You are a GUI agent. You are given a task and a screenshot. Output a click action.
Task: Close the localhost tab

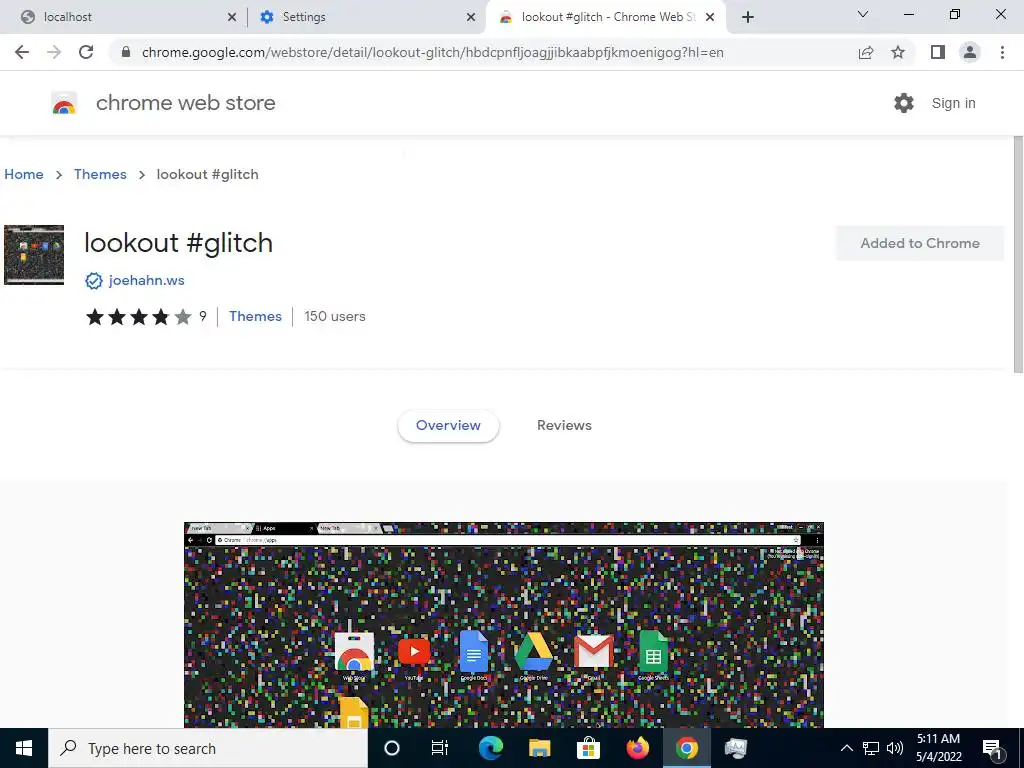click(232, 17)
